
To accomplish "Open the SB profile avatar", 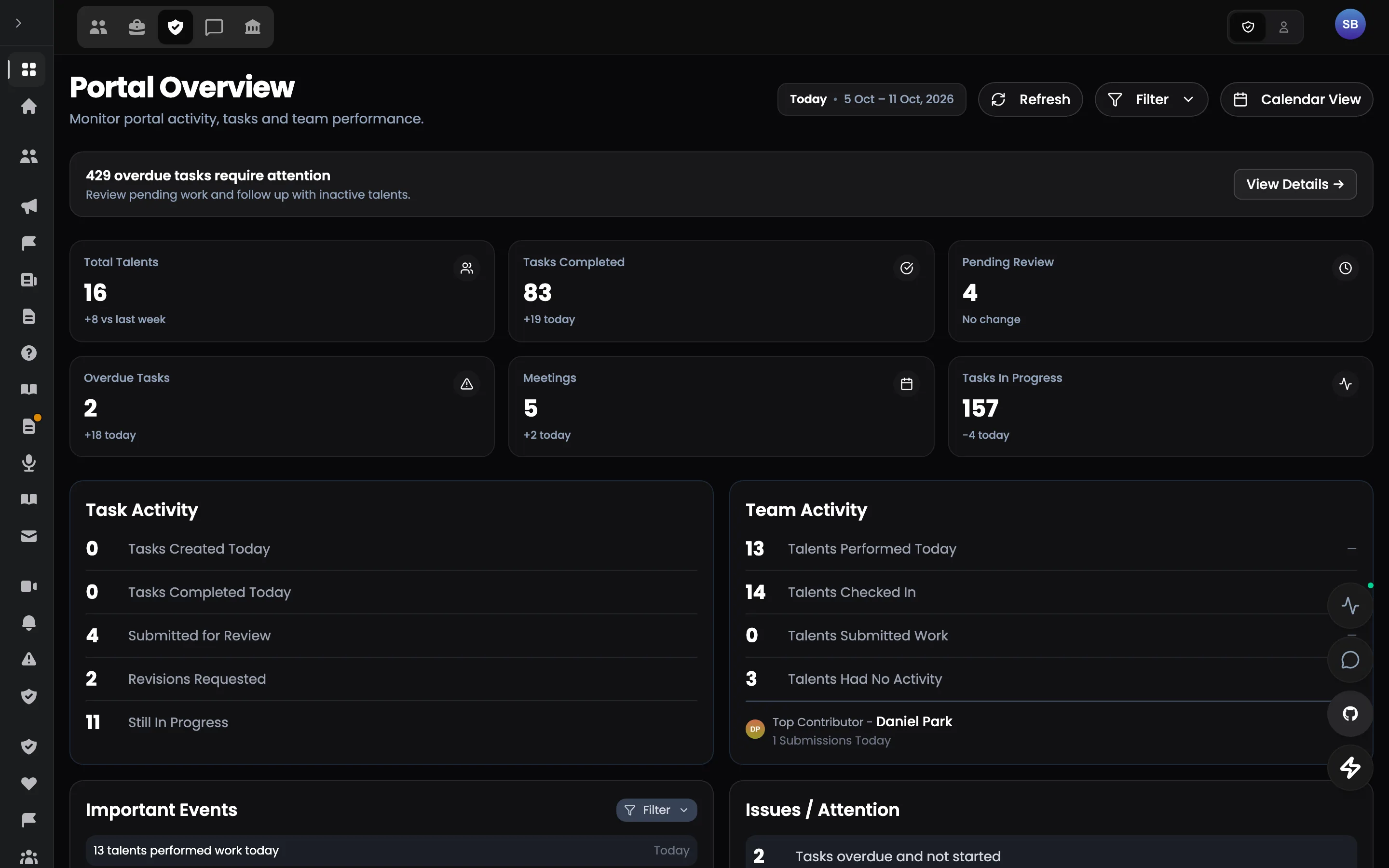I will [x=1350, y=24].
